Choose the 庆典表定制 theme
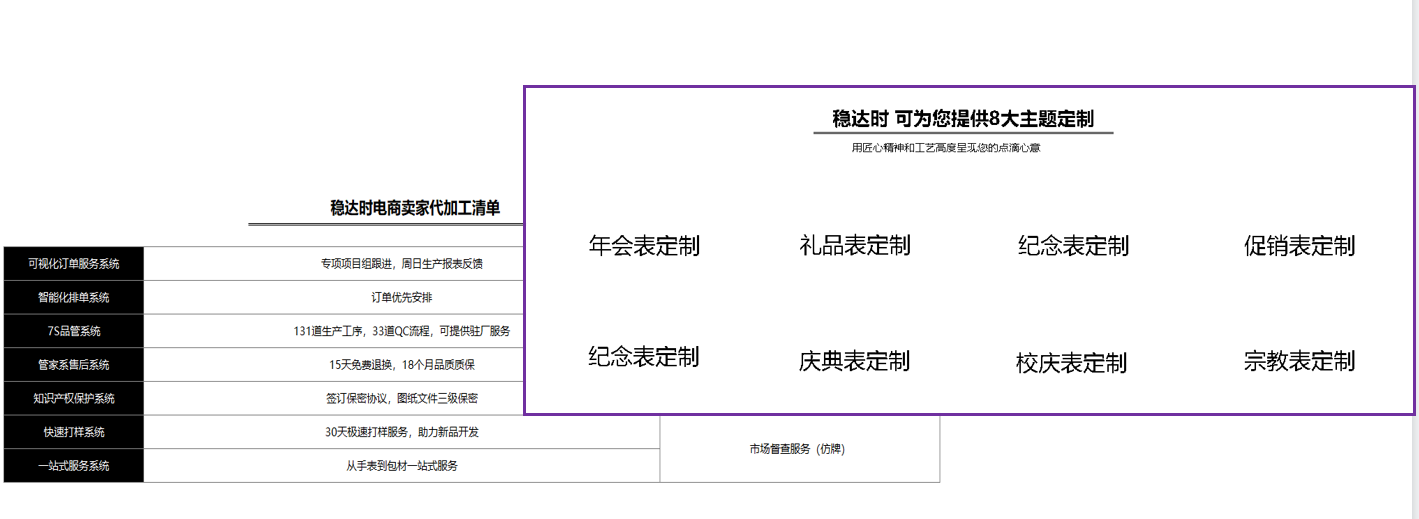The width and height of the screenshot is (1419, 519). coord(854,361)
